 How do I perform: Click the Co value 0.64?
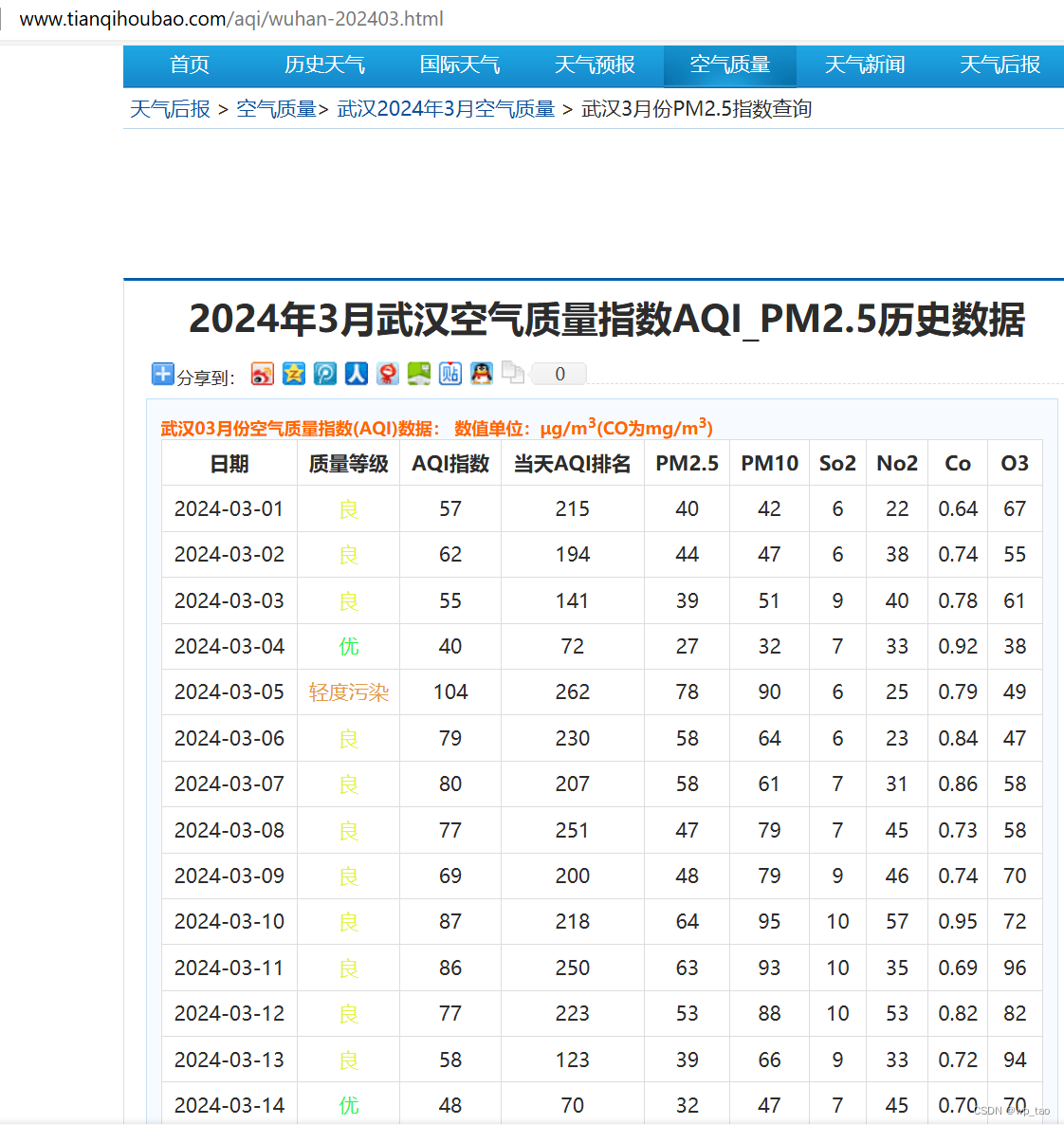click(x=958, y=508)
